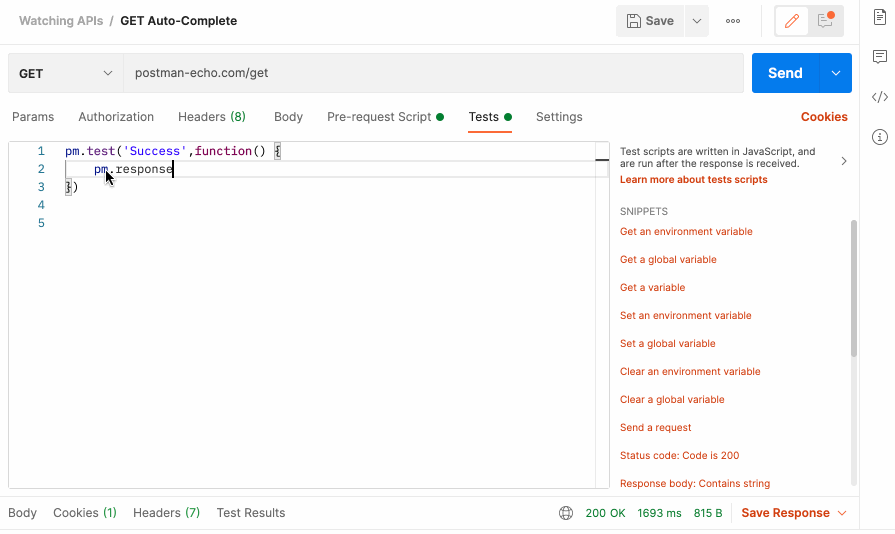Click the documentation icon in right sidebar
This screenshot has width=895, height=534.
880,17
